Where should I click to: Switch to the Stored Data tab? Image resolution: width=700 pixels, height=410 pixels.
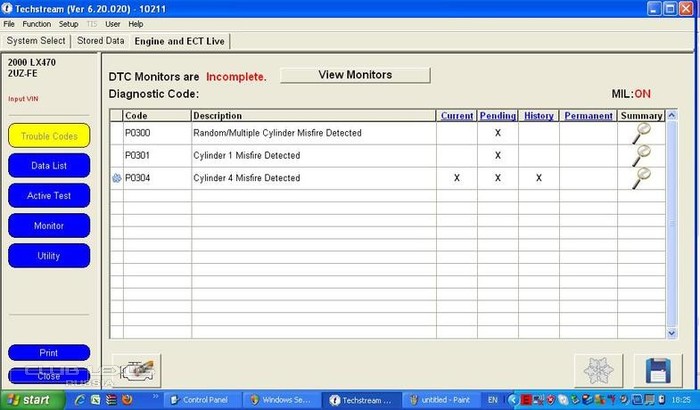point(101,41)
